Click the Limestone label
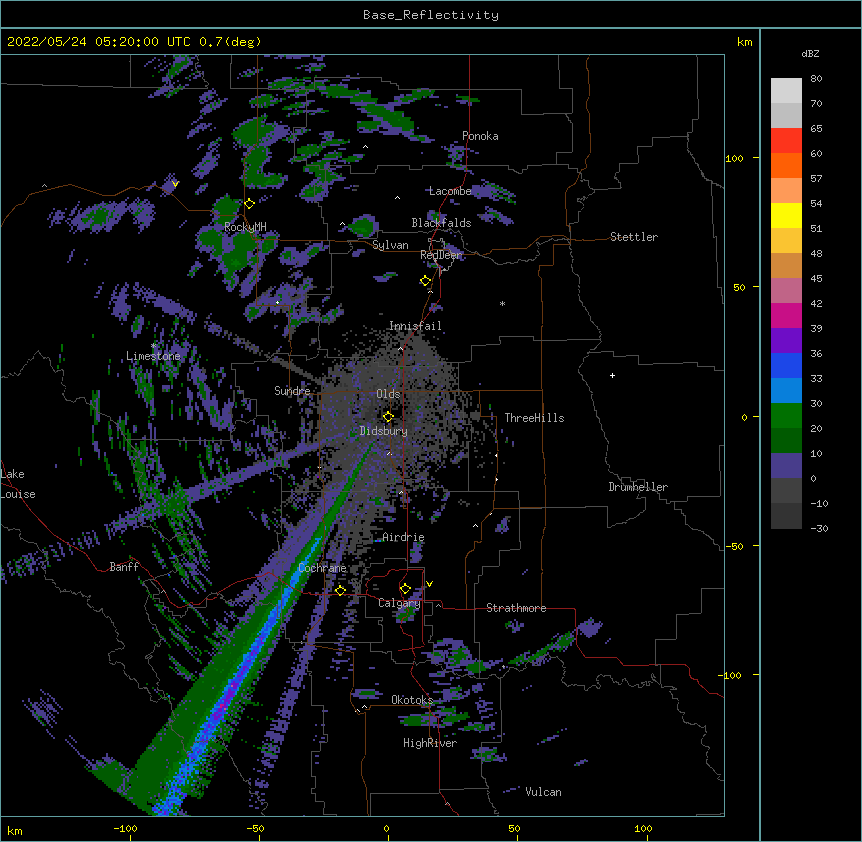Image resolution: width=862 pixels, height=842 pixels. coord(153,356)
